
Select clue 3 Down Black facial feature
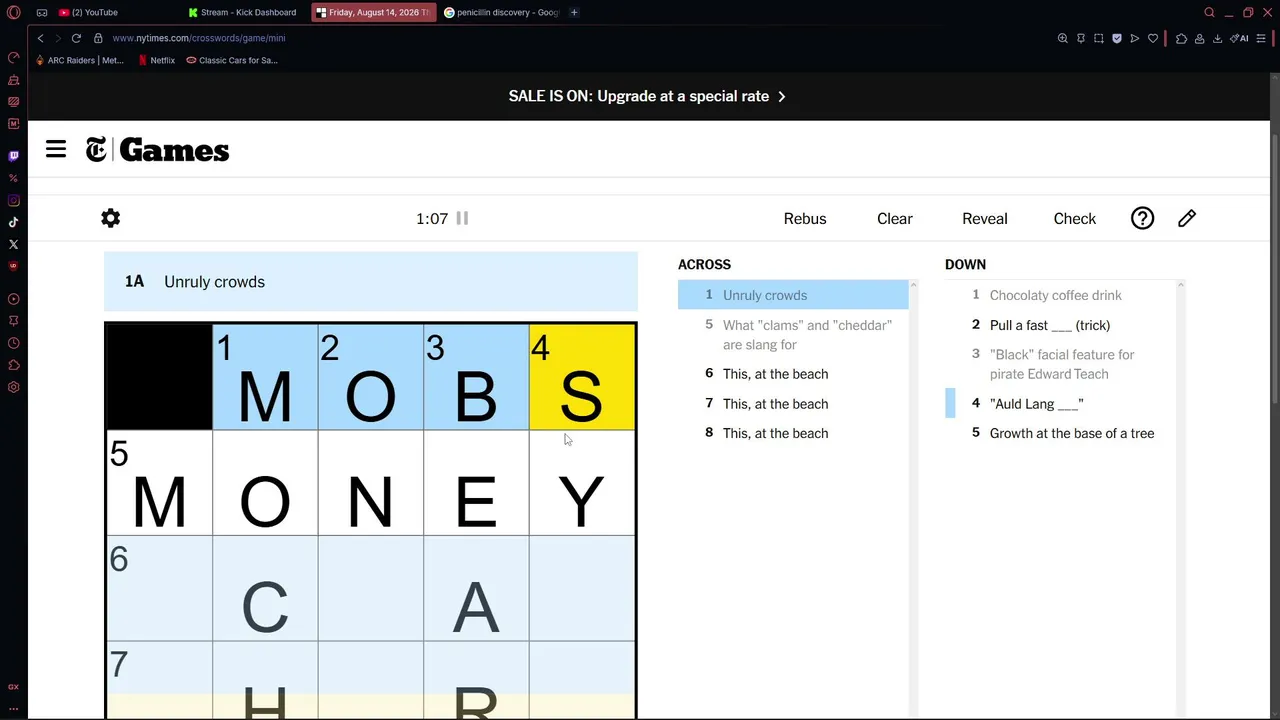1060,364
